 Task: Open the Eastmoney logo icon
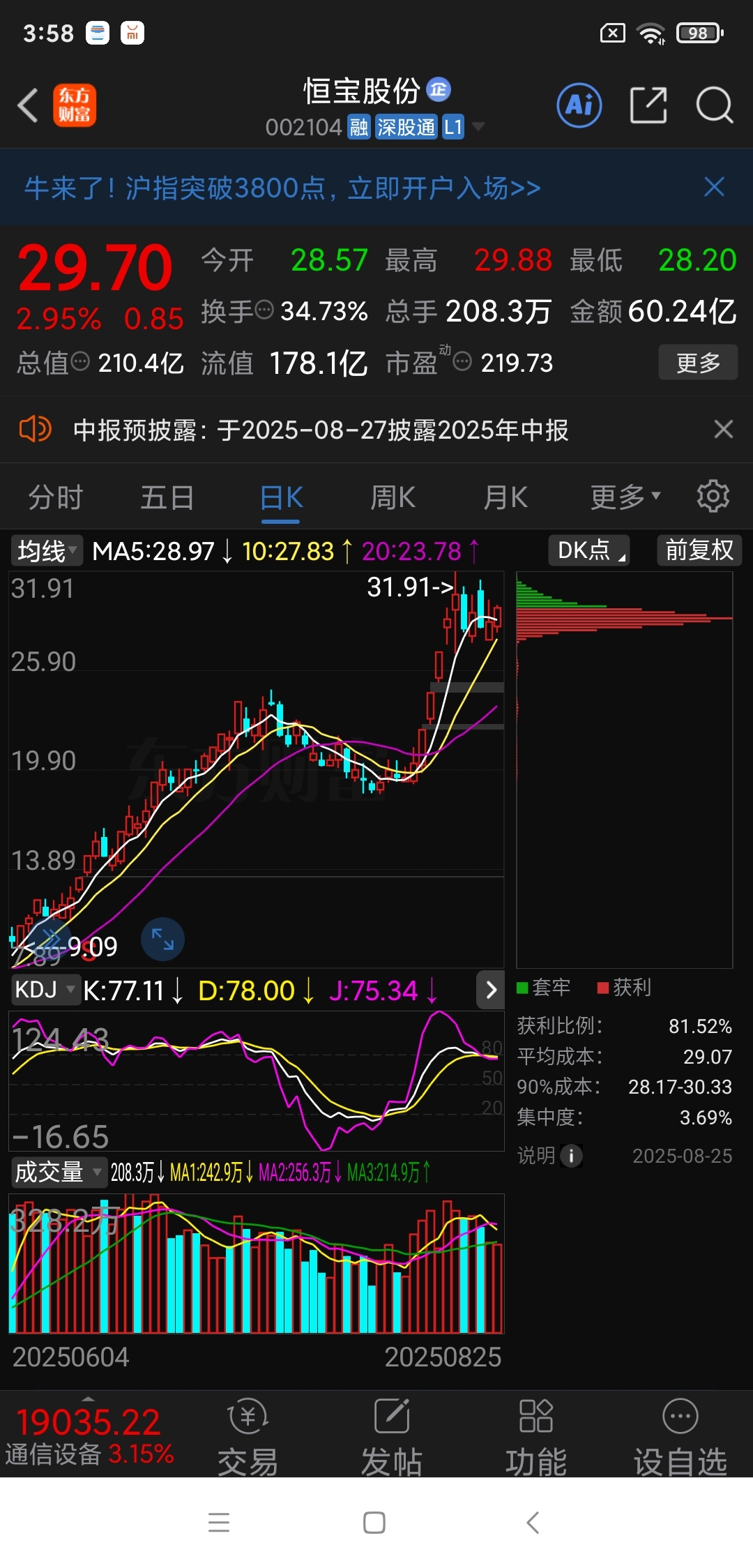click(75, 105)
